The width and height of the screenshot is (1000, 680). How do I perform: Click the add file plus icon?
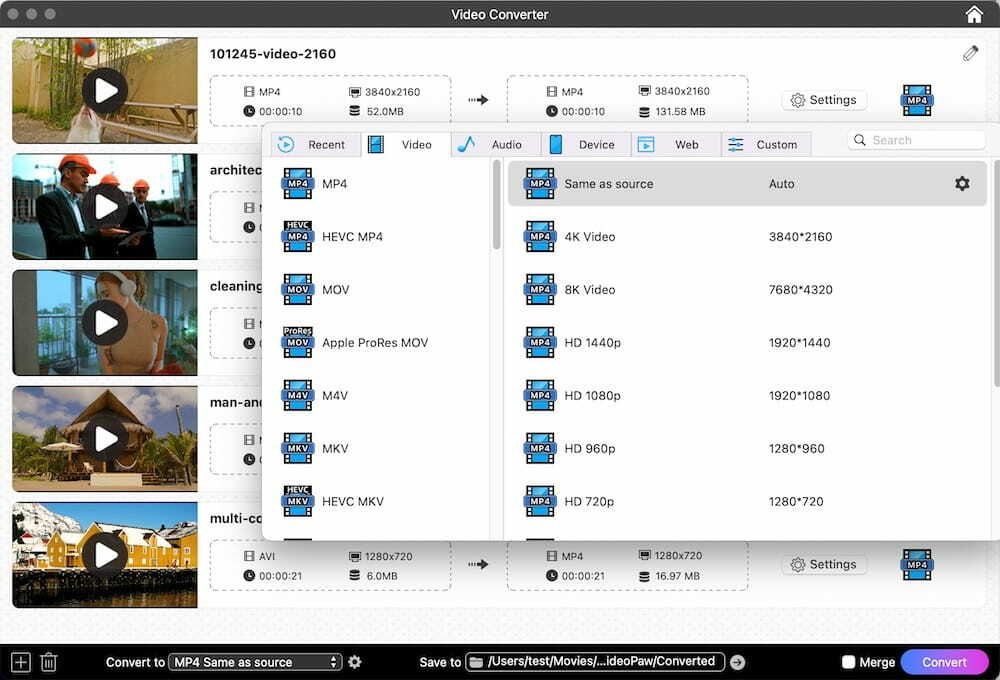(21, 662)
